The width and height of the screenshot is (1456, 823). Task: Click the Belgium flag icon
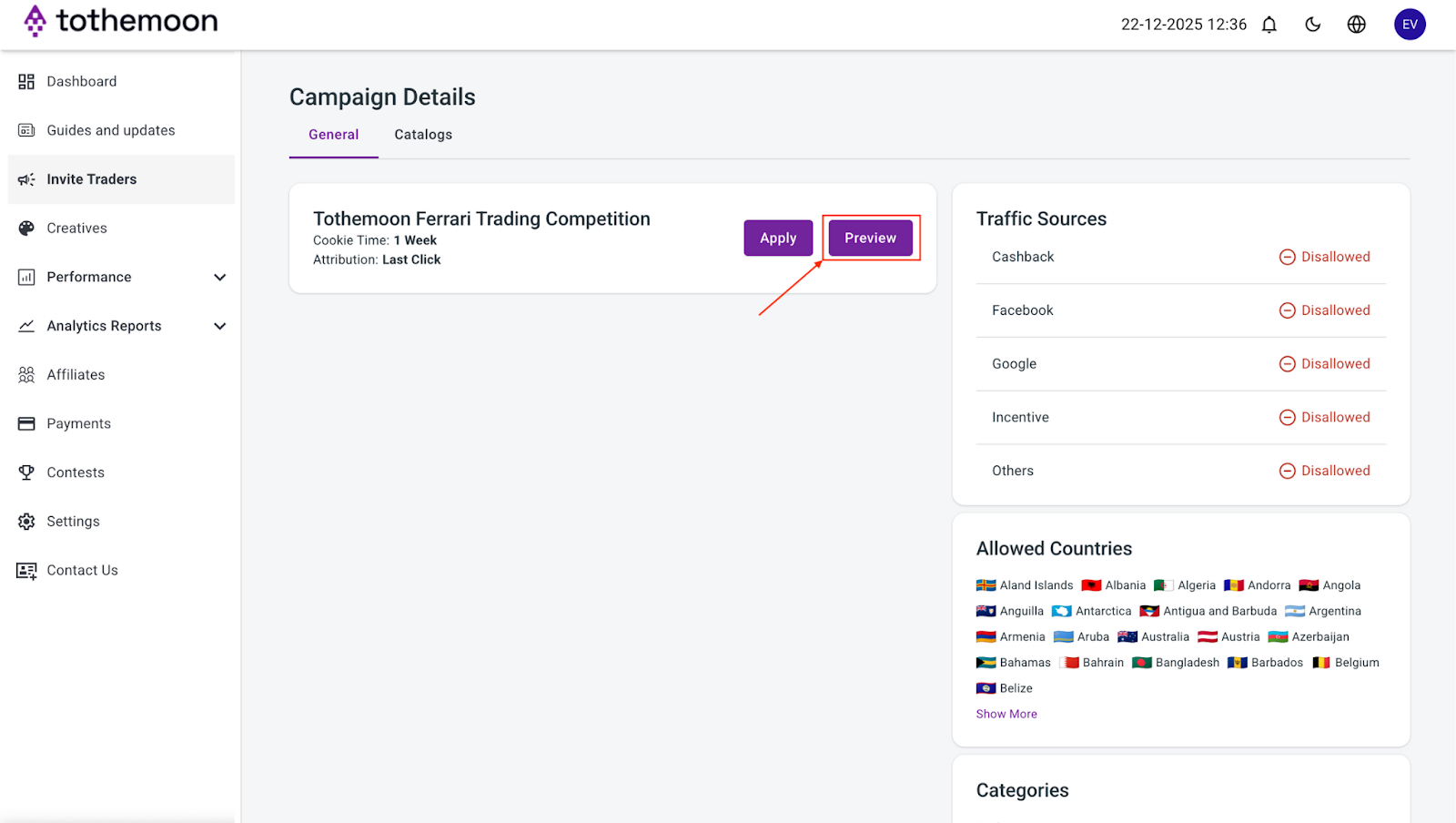(1321, 663)
